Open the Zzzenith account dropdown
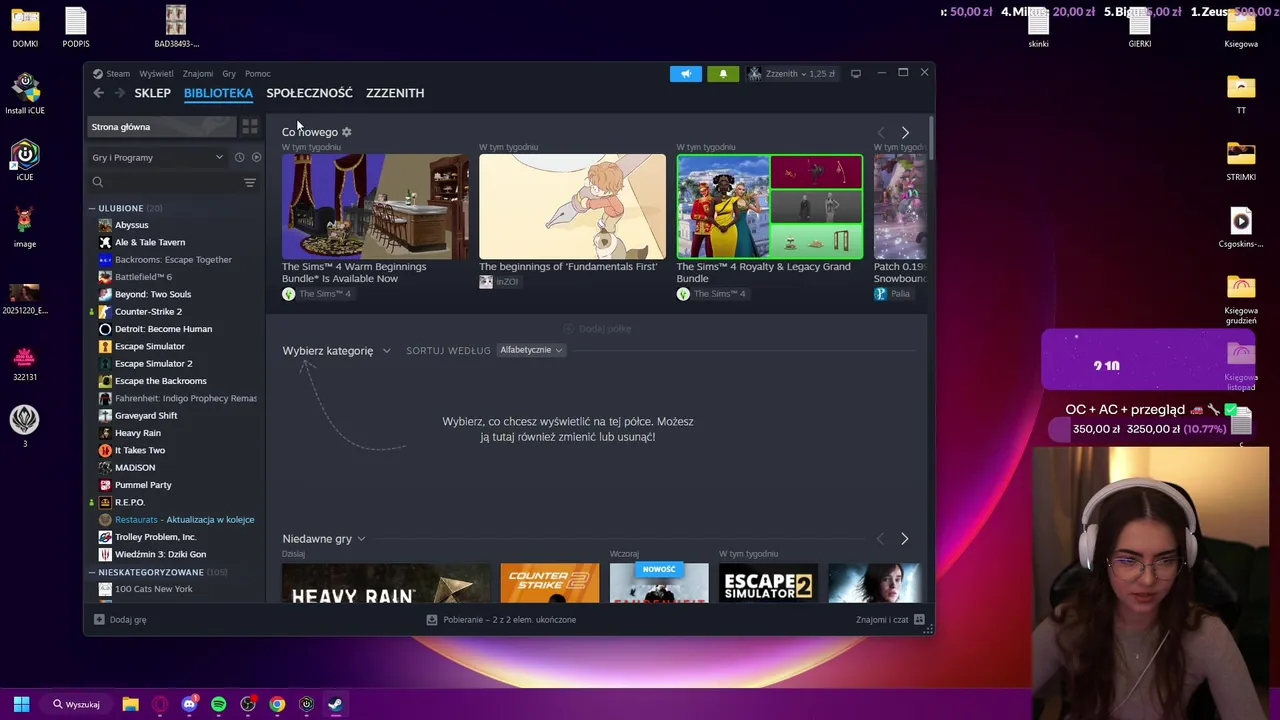The height and width of the screenshot is (720, 1280). (x=792, y=73)
